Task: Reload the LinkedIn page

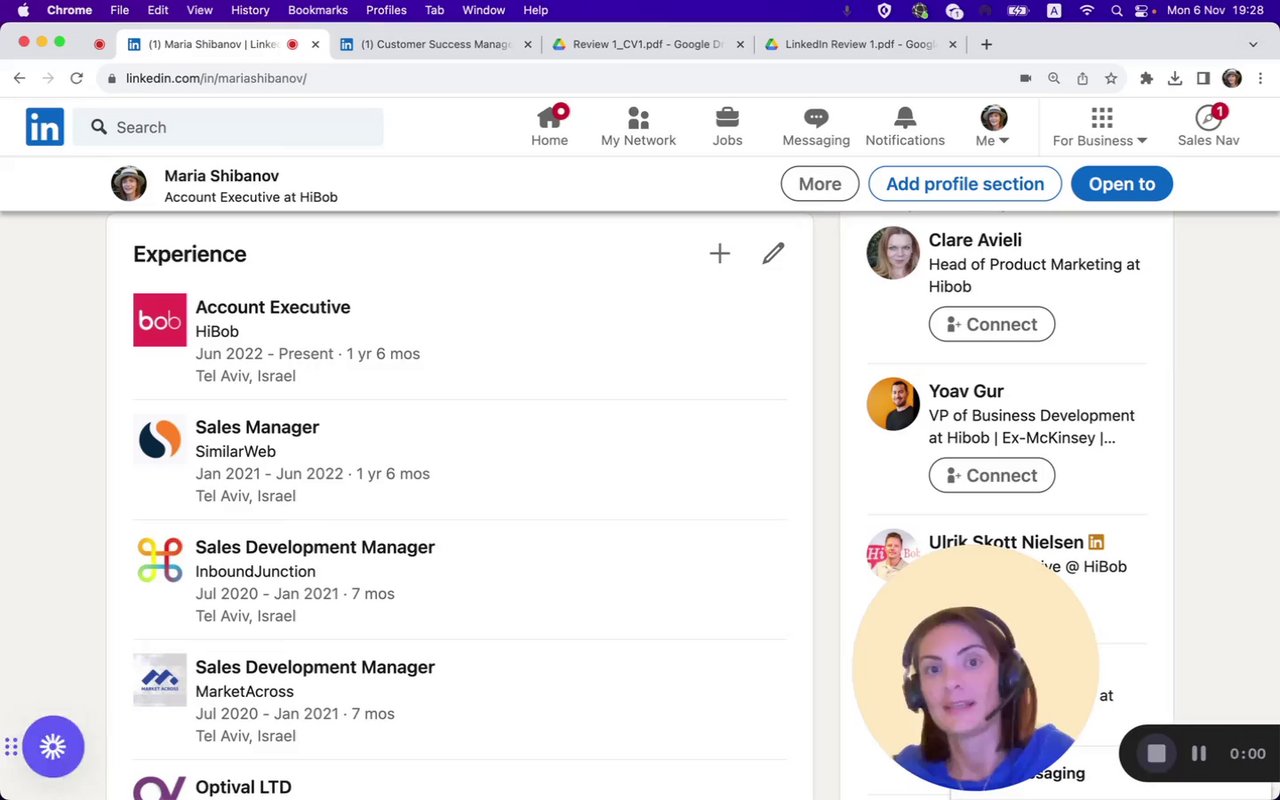Action: [77, 78]
